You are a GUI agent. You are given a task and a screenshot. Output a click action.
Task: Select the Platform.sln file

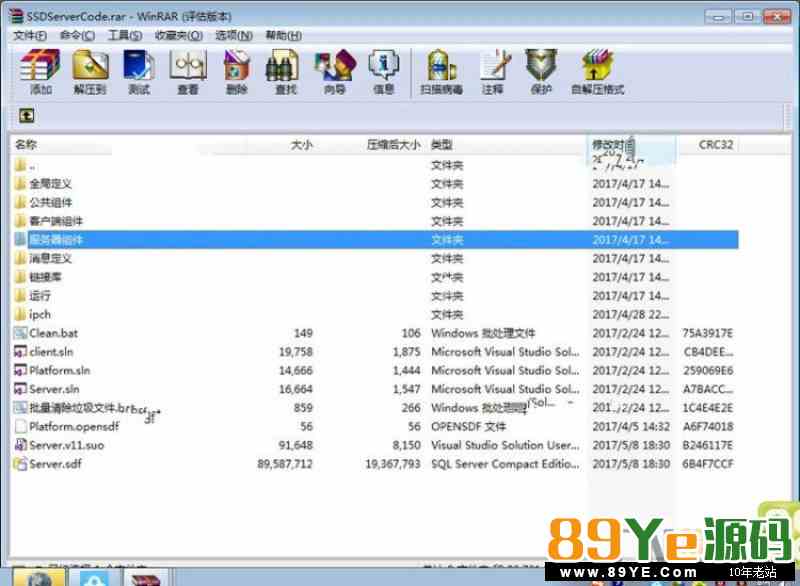(x=375, y=371)
